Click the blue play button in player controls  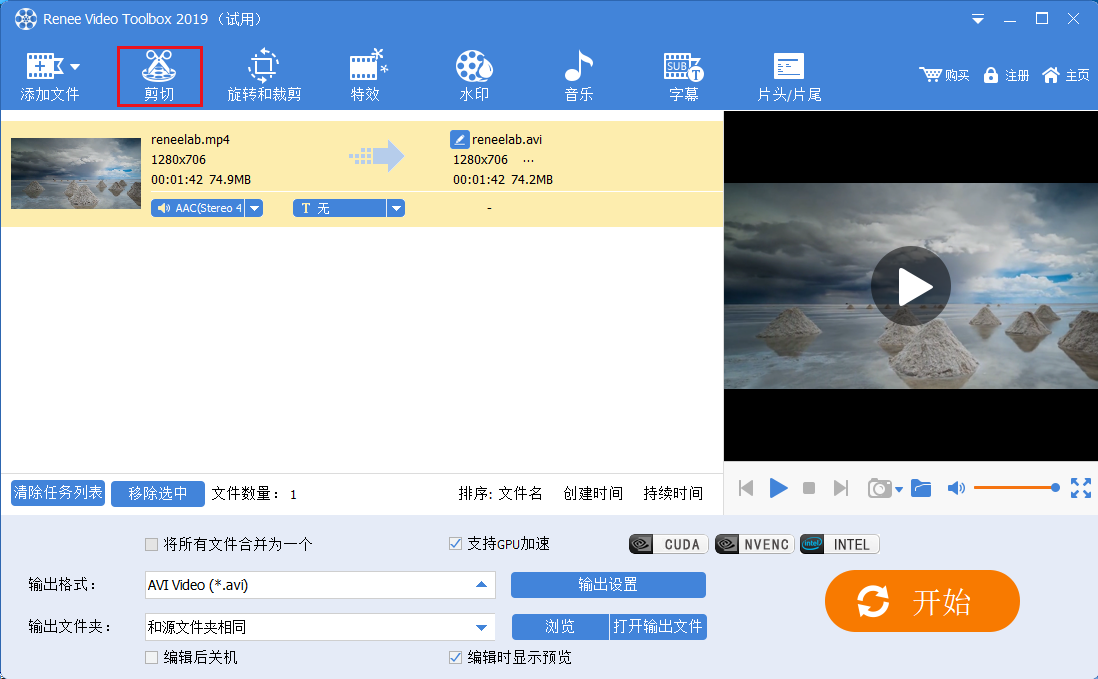778,488
